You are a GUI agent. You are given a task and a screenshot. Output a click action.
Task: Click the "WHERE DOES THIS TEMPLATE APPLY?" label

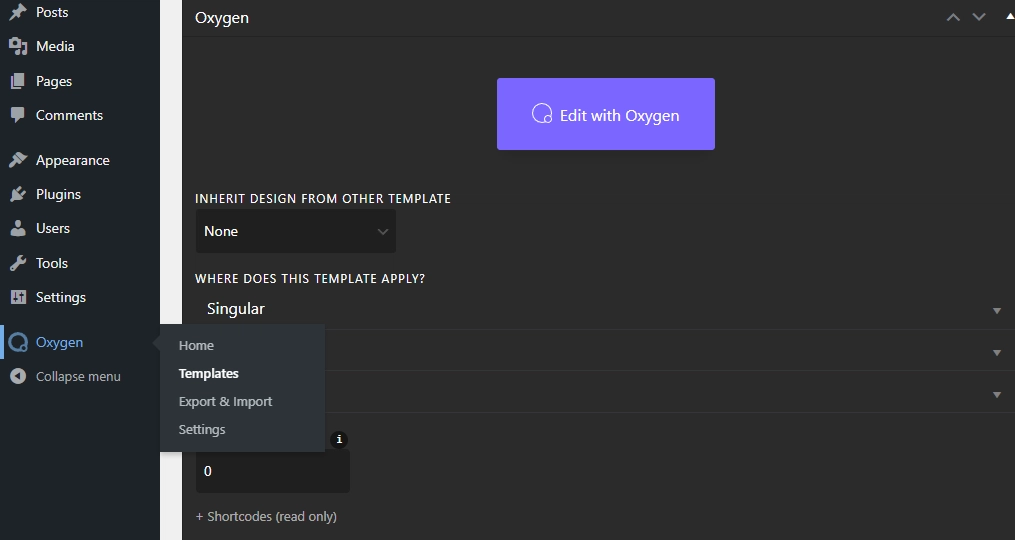(310, 278)
